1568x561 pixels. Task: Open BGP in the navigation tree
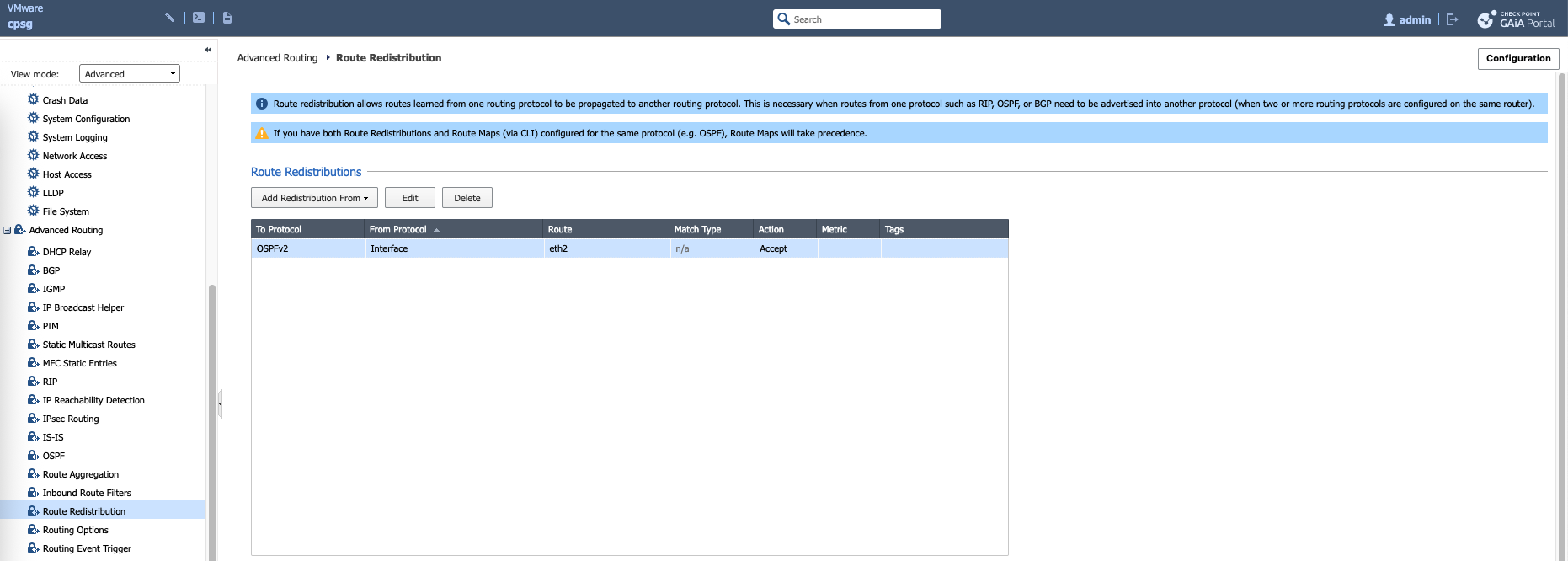click(51, 270)
